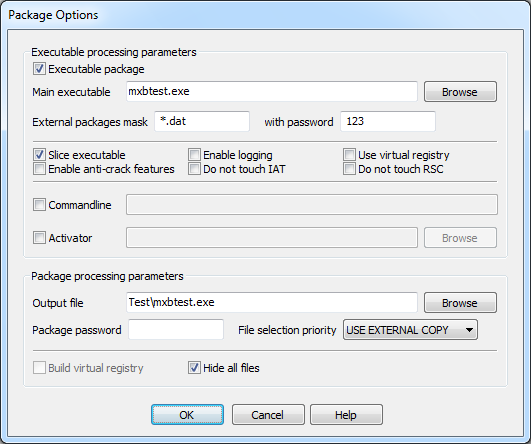Viewport: 531px width, 444px height.
Task: Click the dropdown arrow beside USE EXTERNAL COPY
Action: point(469,330)
